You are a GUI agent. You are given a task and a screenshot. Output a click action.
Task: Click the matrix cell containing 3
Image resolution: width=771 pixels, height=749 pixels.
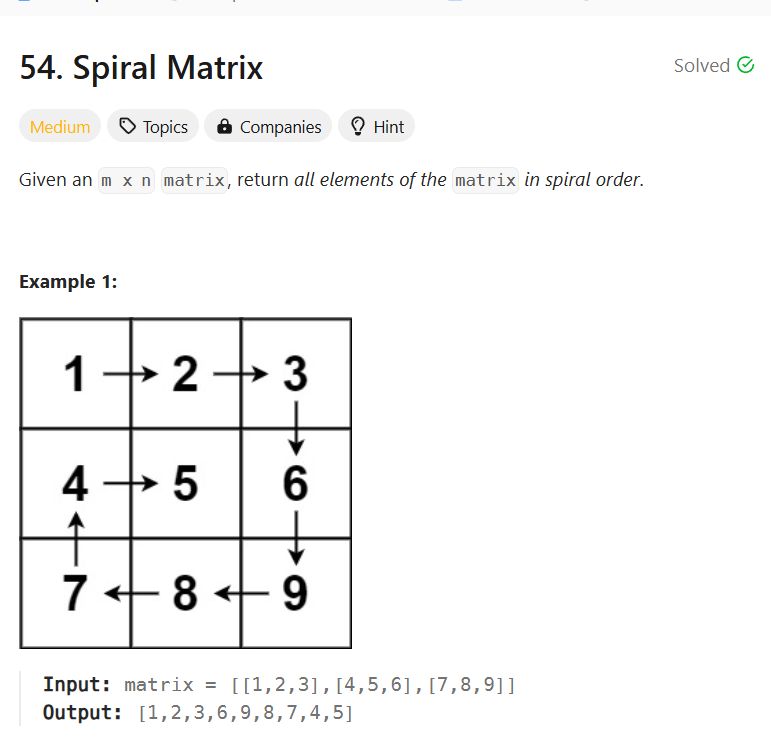tap(296, 374)
